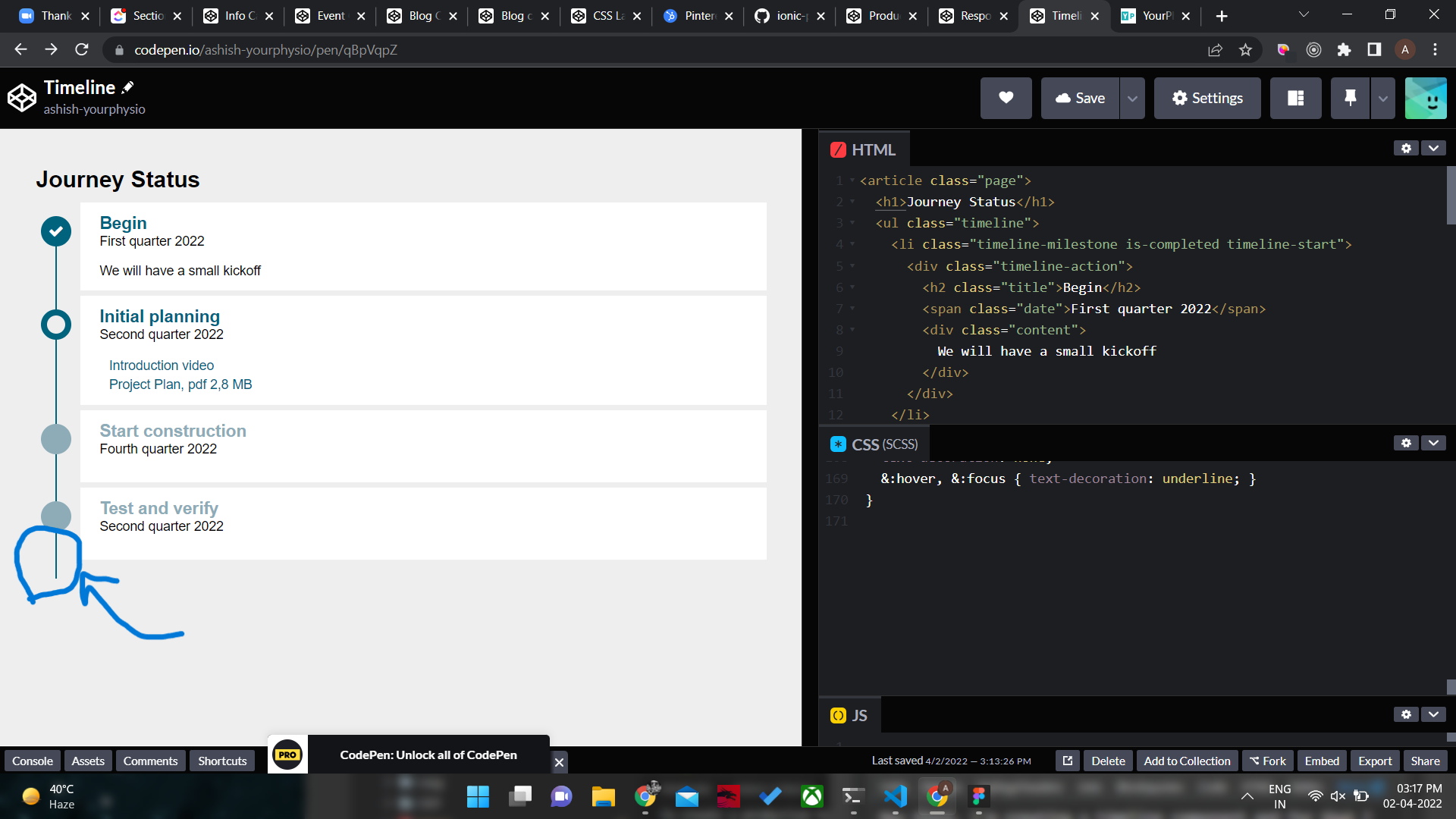
Task: Click the Embed button
Action: pyautogui.click(x=1321, y=761)
